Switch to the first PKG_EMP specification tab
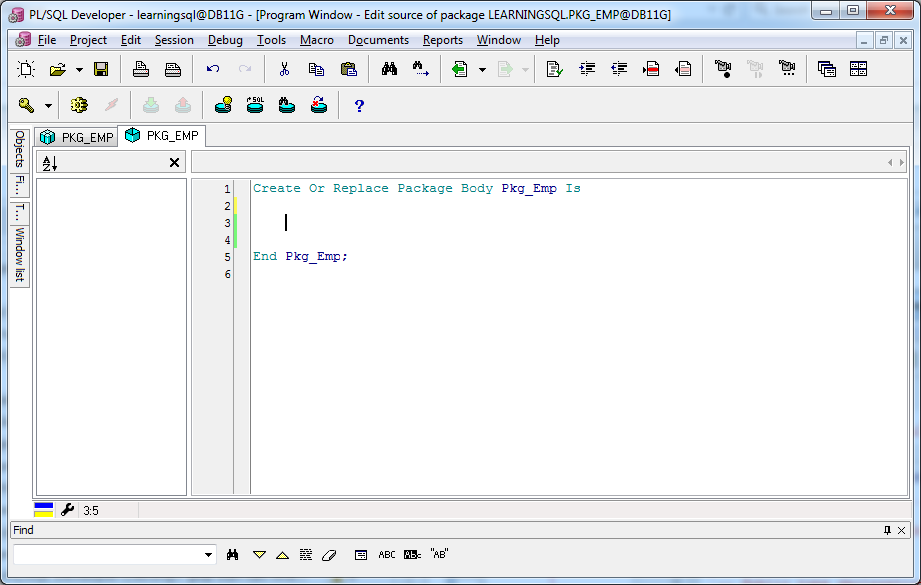 [76, 137]
